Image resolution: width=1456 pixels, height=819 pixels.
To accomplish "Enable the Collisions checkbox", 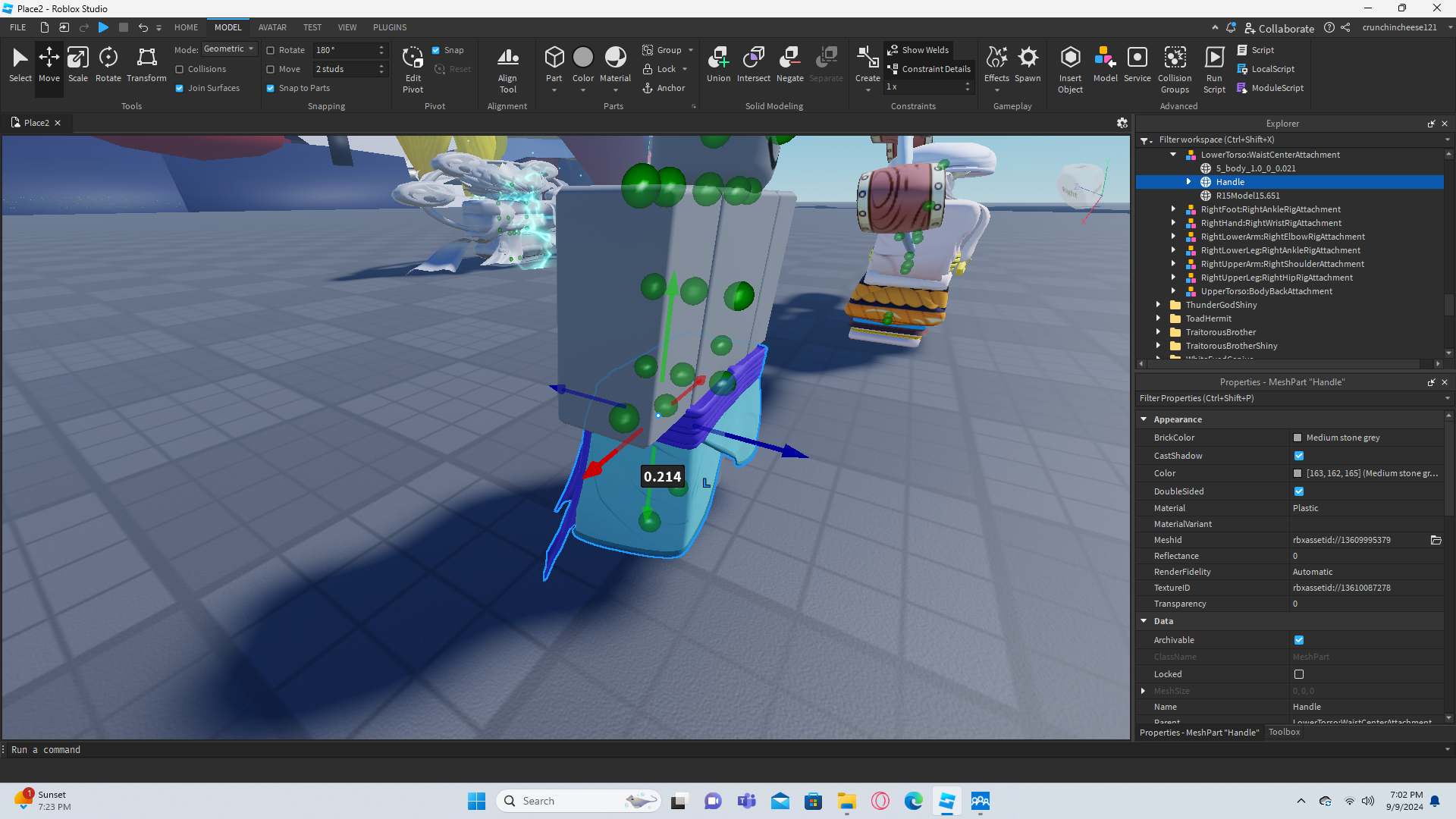I will 180,69.
